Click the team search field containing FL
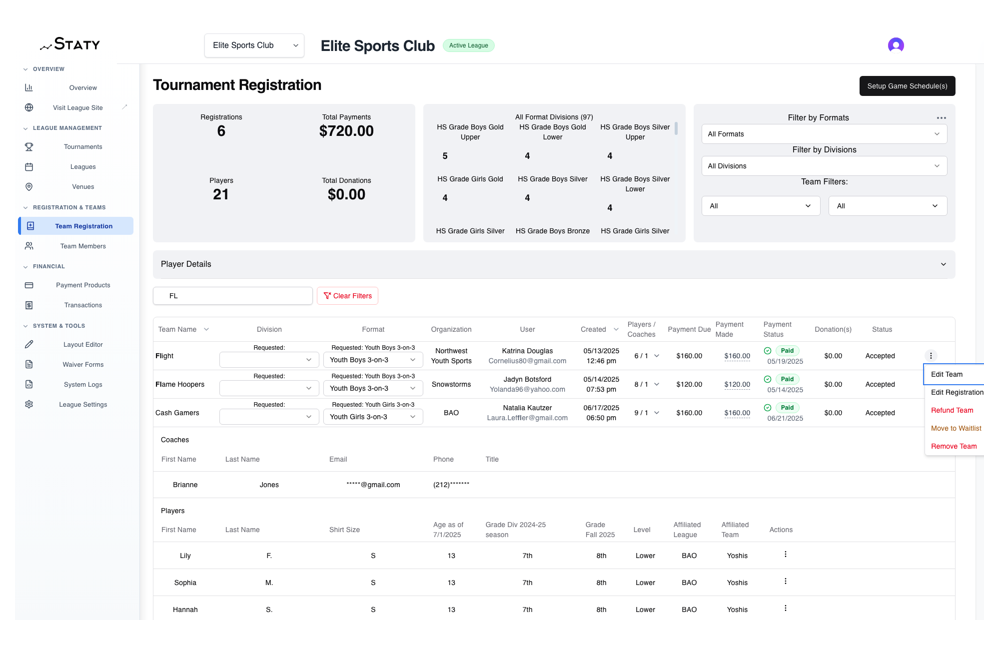Viewport: 1000px width, 650px height. click(x=233, y=296)
